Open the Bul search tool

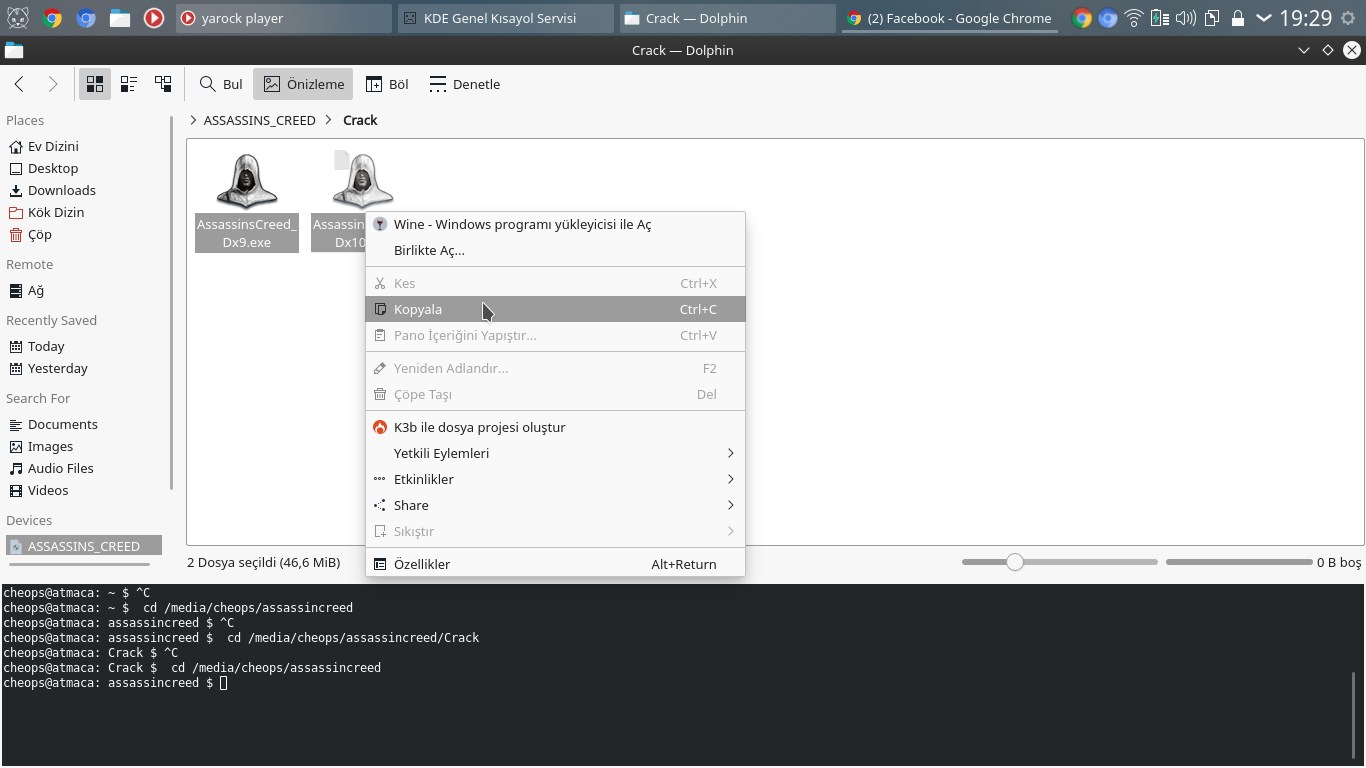click(x=221, y=84)
